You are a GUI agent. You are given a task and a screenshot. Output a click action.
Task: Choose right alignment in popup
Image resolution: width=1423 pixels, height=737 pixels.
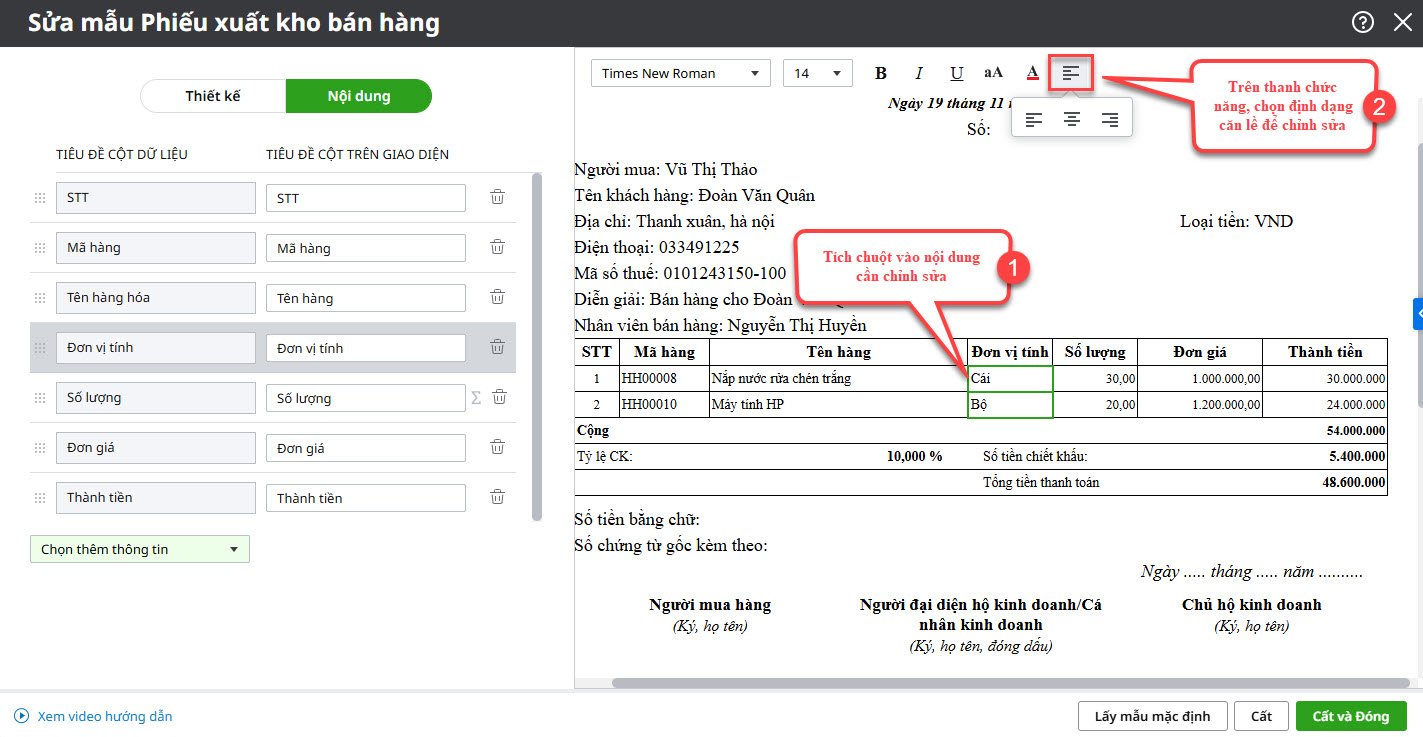click(x=1109, y=119)
